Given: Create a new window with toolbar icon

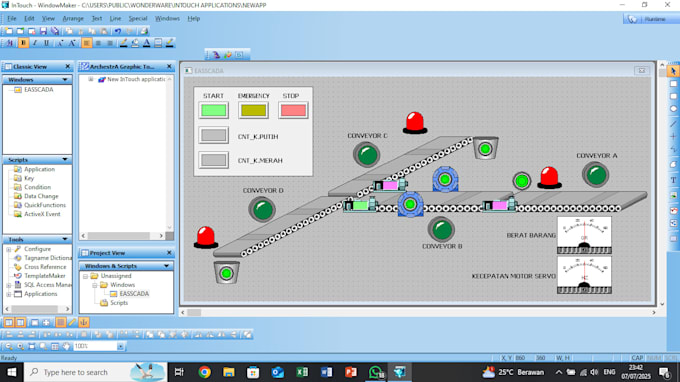Looking at the screenshot, I should tap(9, 31).
